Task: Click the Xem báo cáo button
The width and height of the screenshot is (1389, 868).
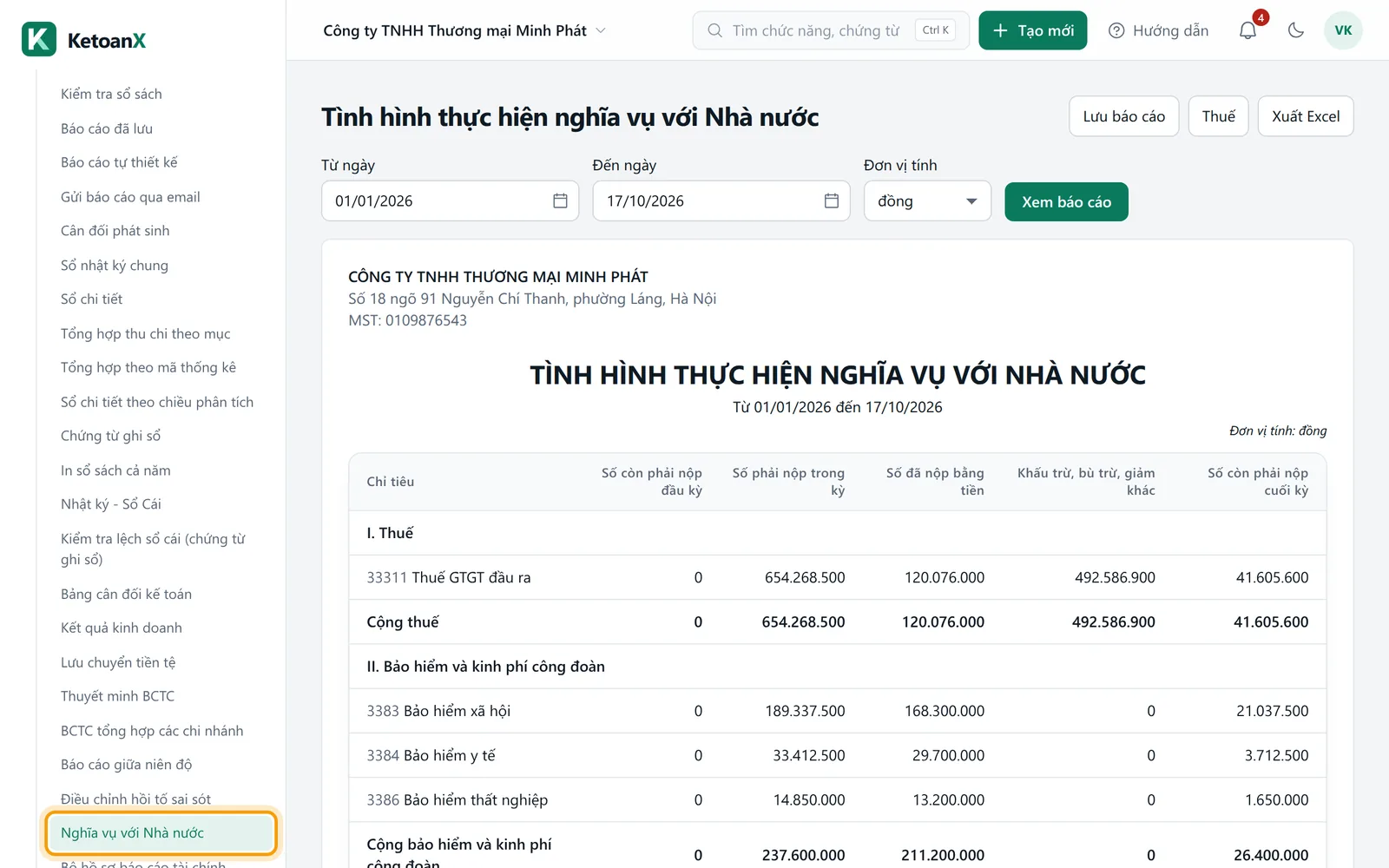Action: click(1066, 201)
